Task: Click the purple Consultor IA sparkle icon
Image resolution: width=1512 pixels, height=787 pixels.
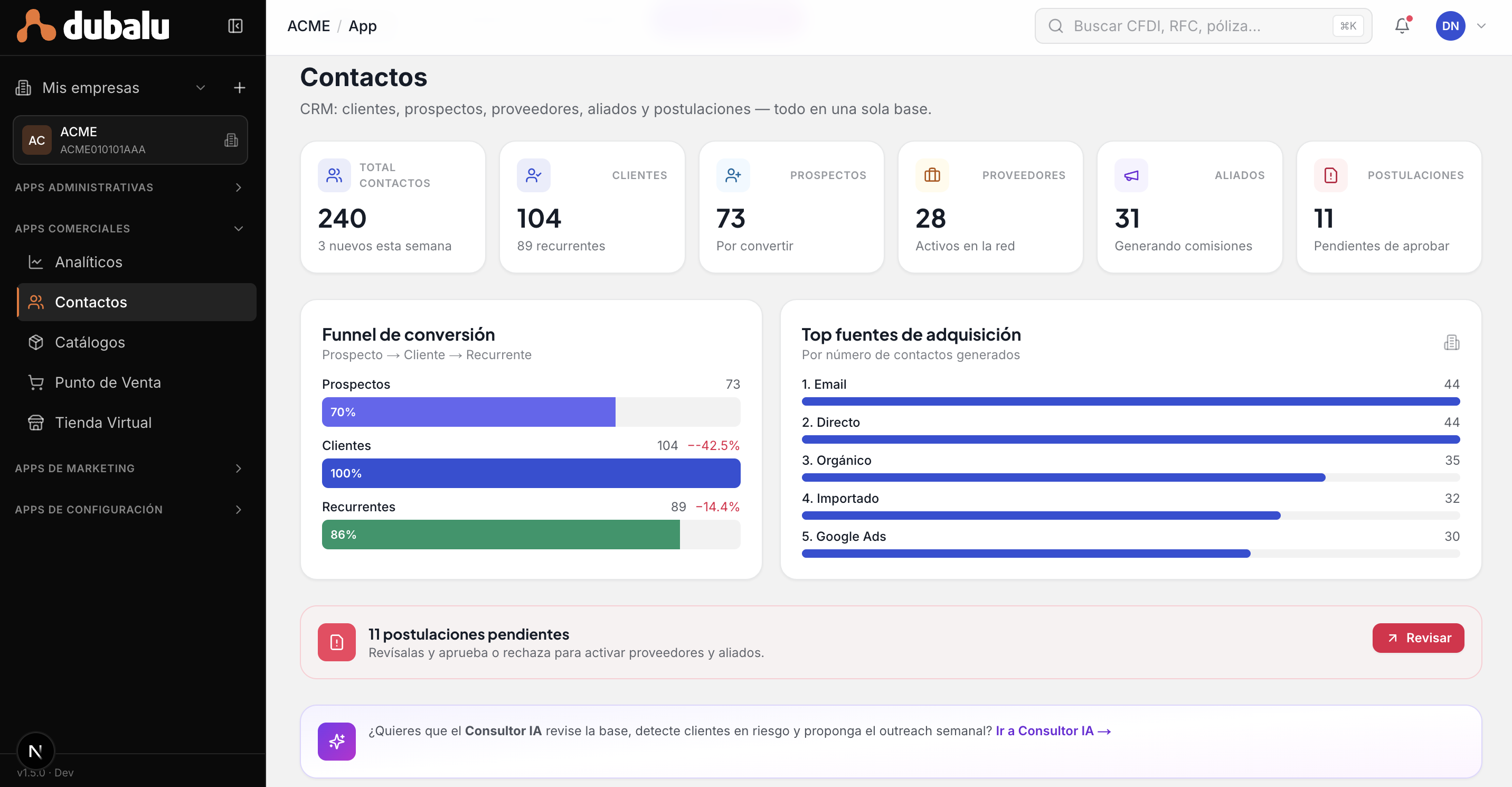Action: tap(337, 741)
